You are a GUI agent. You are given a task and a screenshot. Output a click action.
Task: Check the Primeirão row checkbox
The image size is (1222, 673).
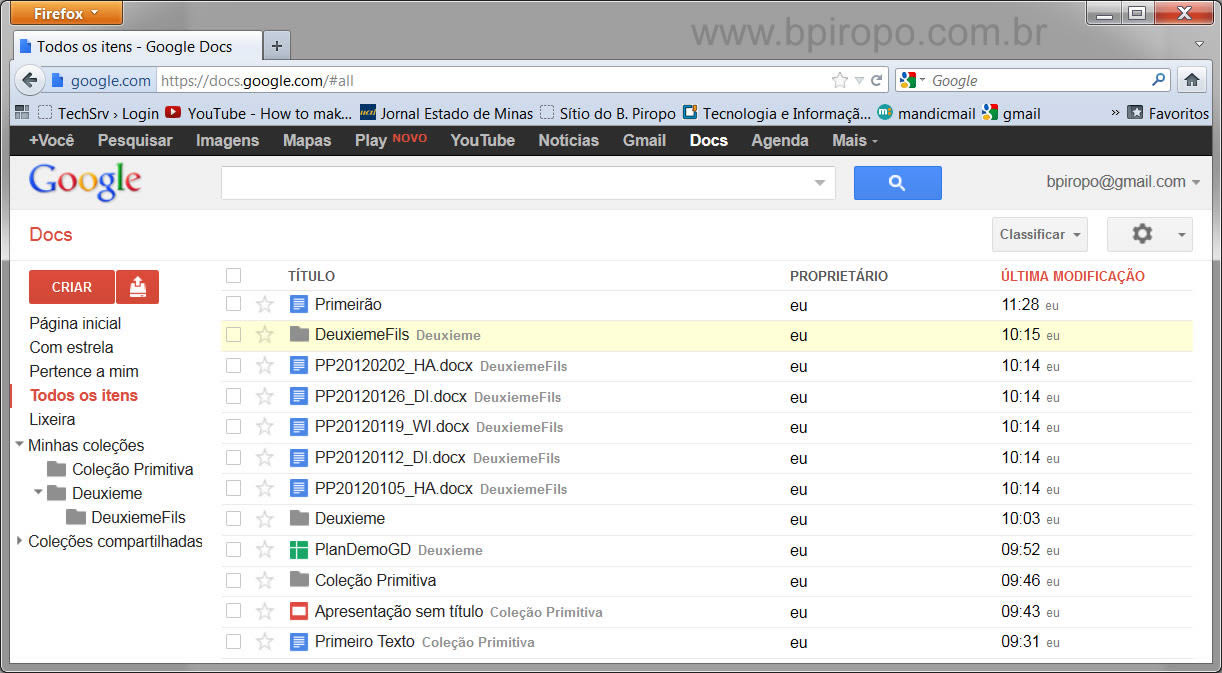pyautogui.click(x=233, y=304)
